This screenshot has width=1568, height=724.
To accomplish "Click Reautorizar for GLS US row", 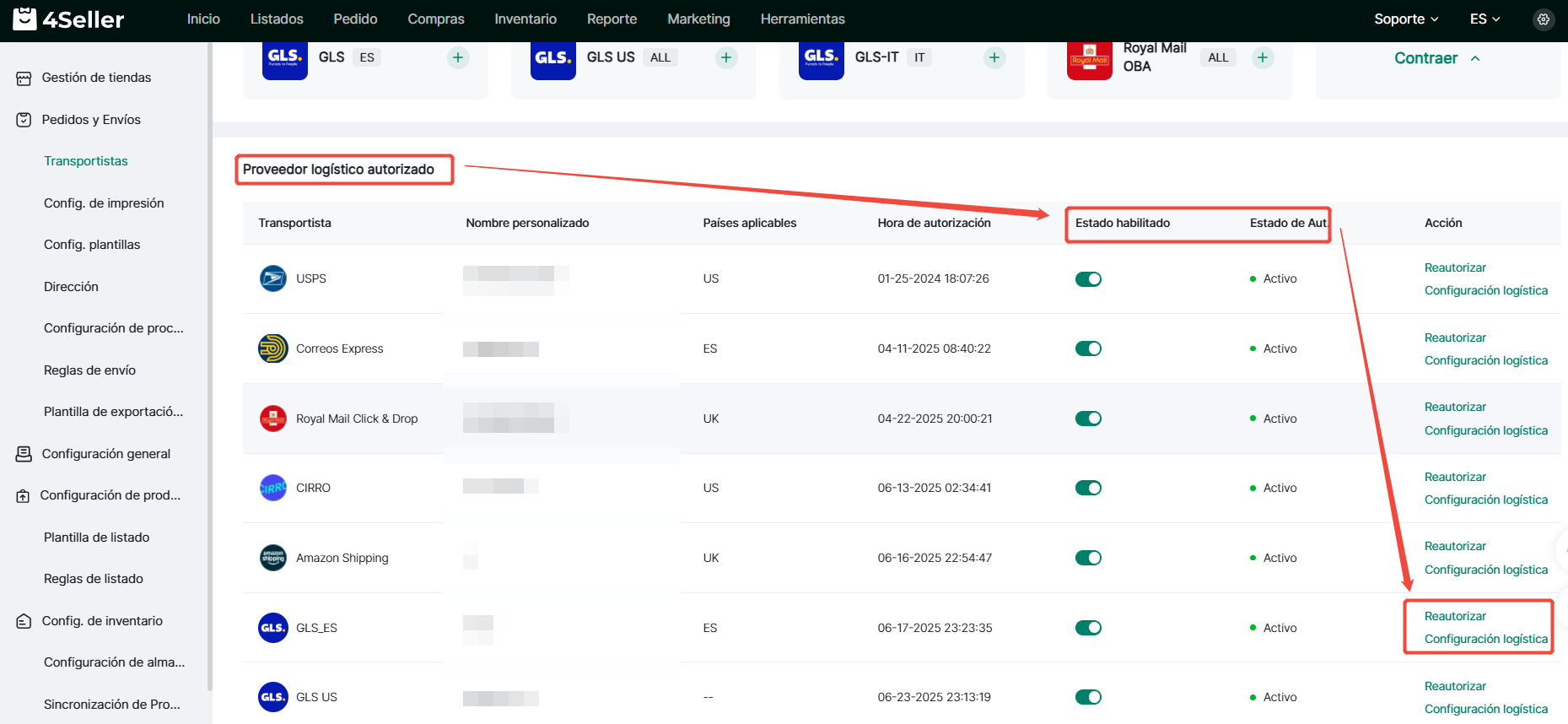I will [x=1455, y=686].
